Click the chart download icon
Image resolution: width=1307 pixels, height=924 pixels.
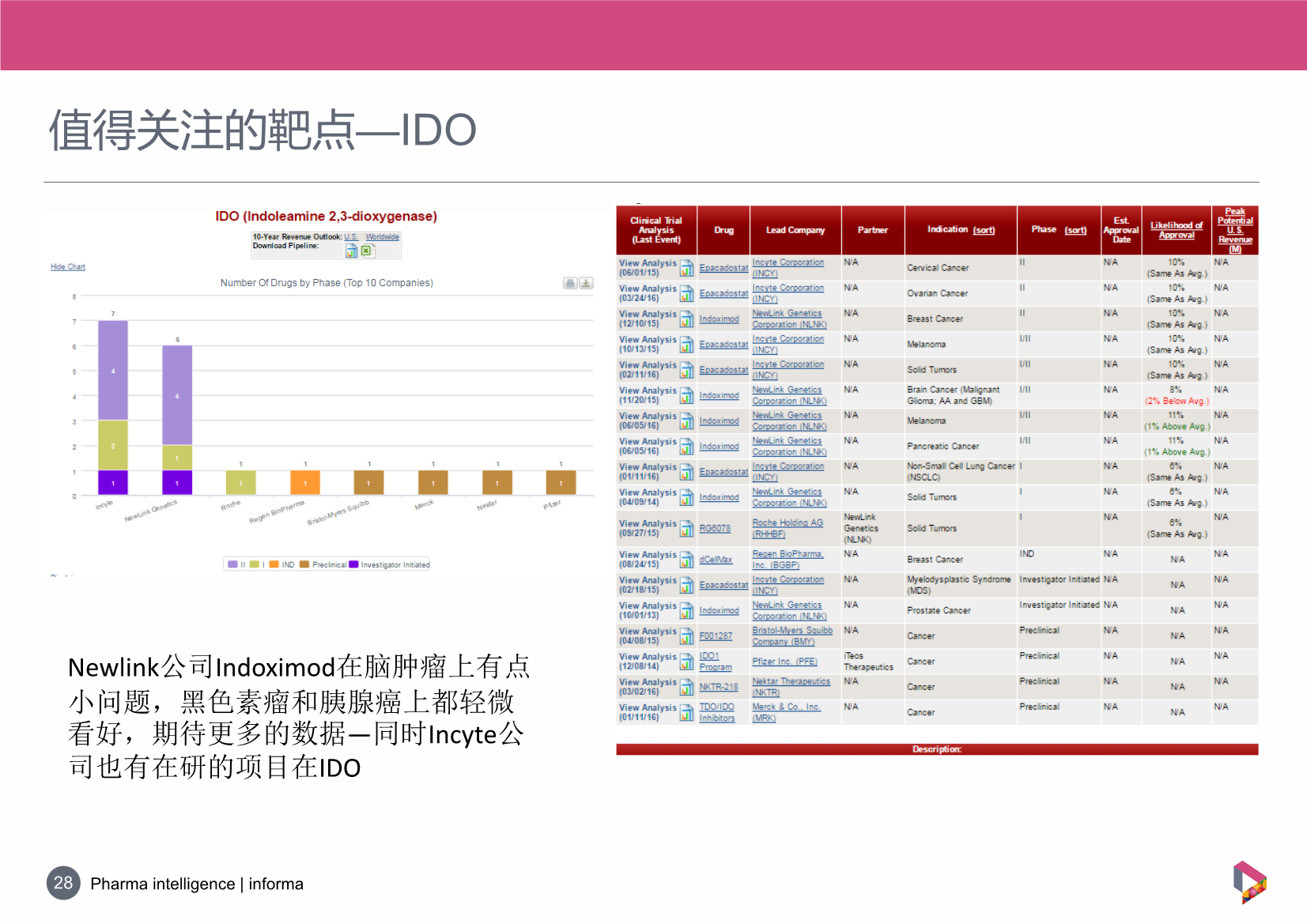586,283
